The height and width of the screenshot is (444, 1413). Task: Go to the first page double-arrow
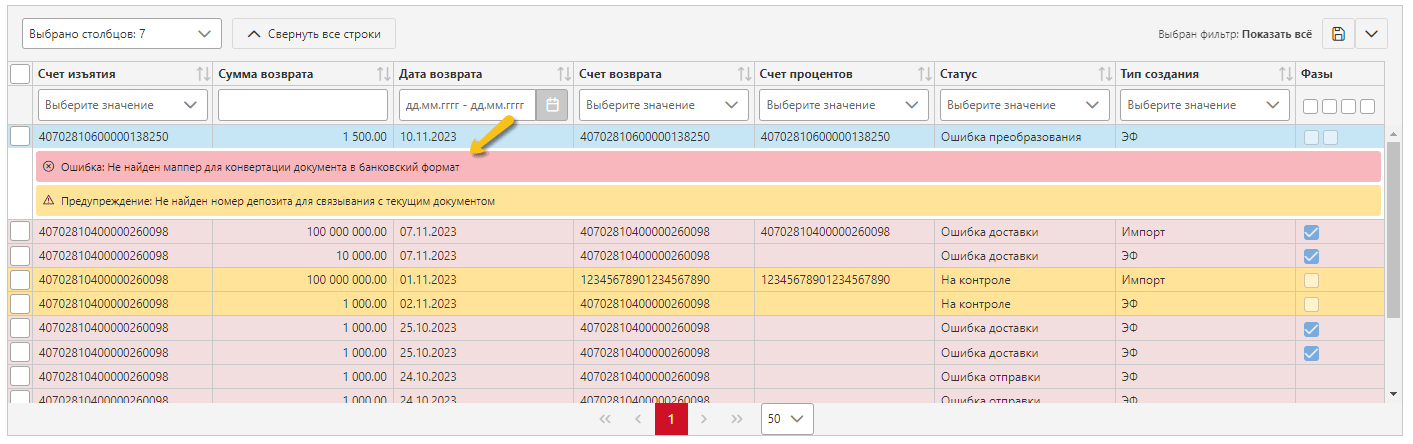[604, 419]
